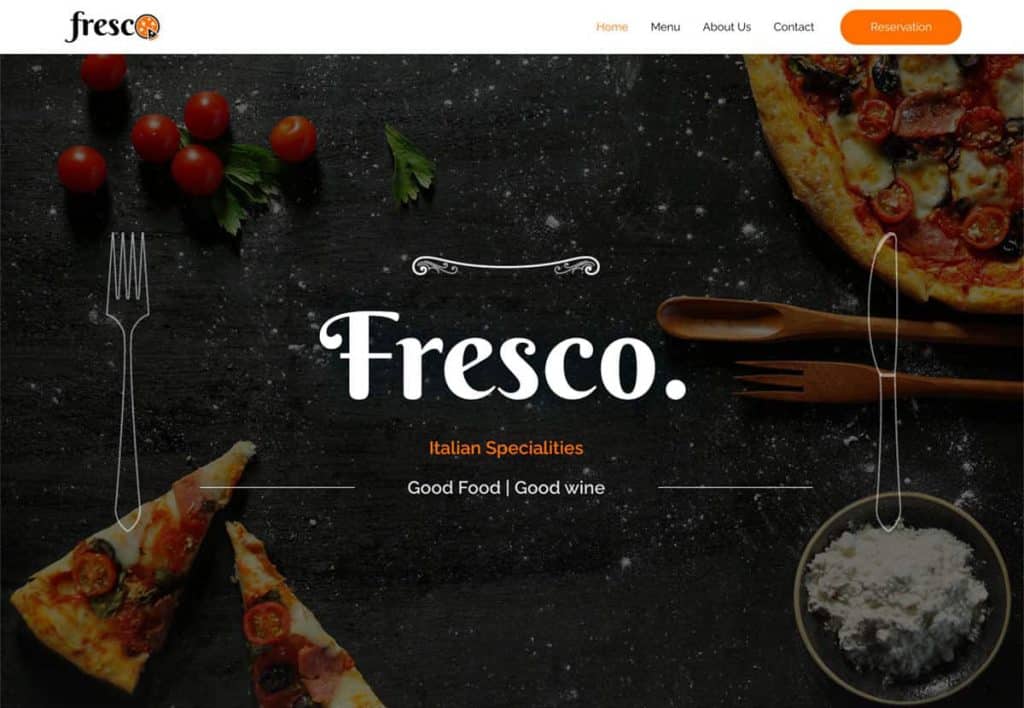Click the pizza icon in the fresco logo
The image size is (1024, 708).
[x=148, y=27]
